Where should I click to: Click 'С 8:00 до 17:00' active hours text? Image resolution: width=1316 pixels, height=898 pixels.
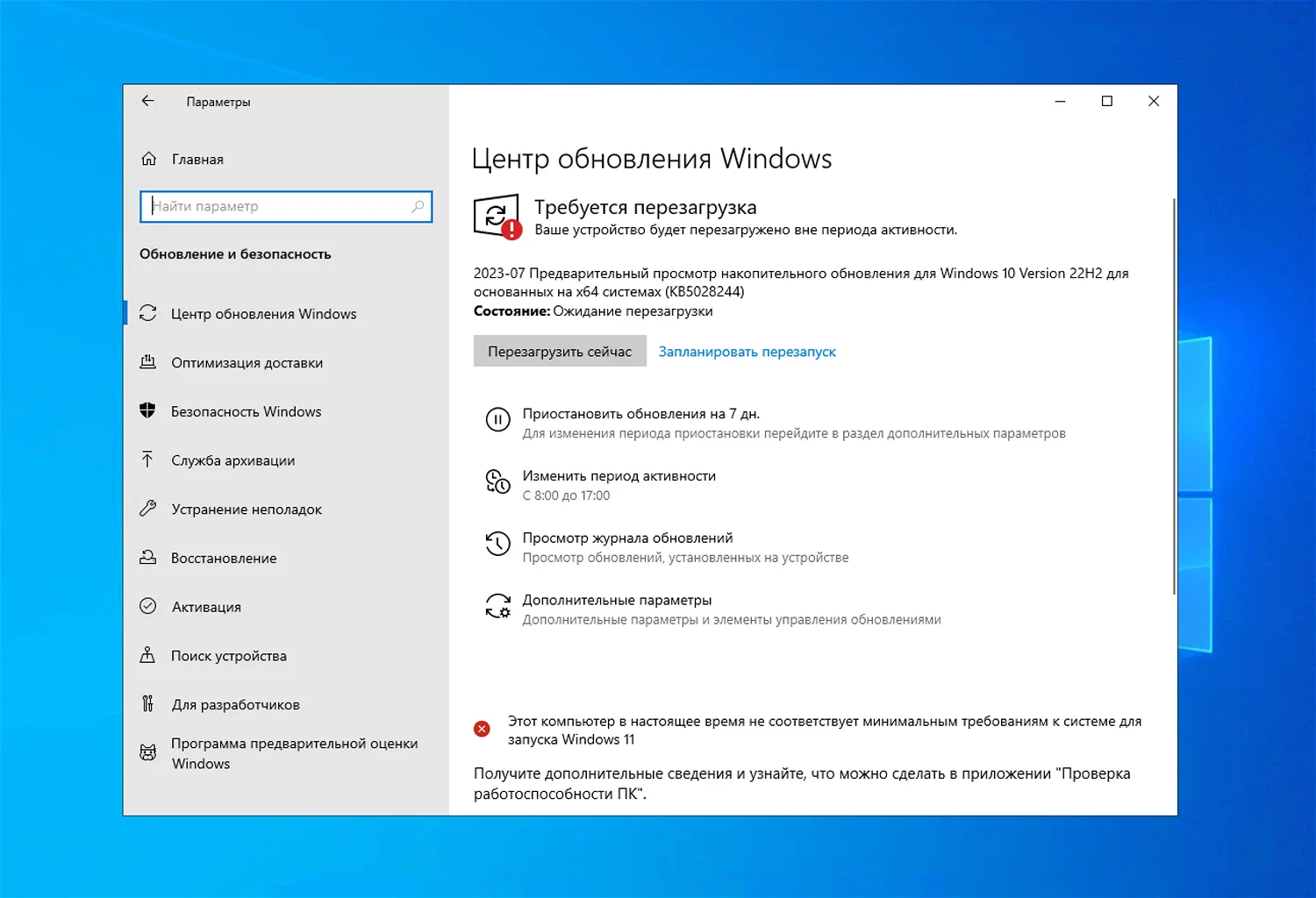point(566,495)
